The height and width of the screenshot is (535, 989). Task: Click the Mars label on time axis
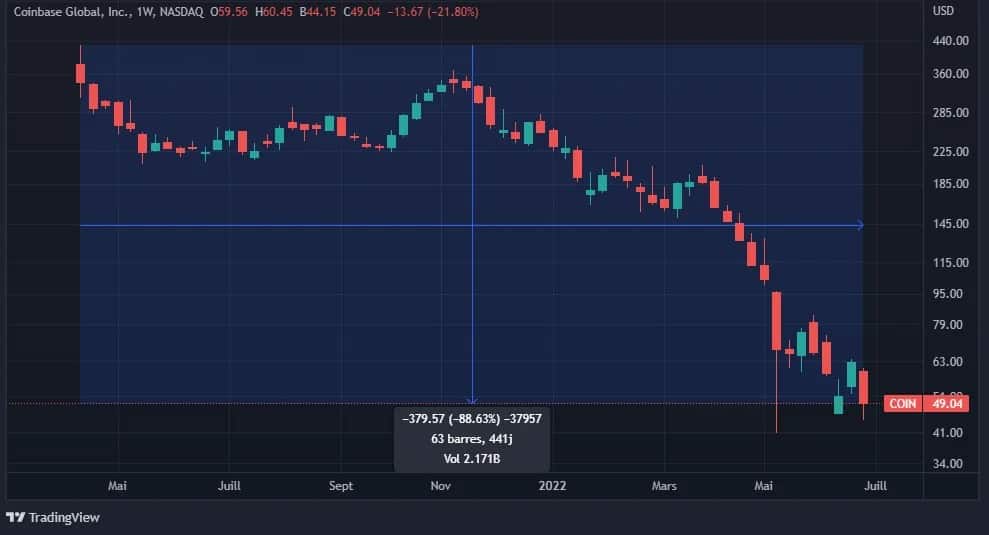664,486
